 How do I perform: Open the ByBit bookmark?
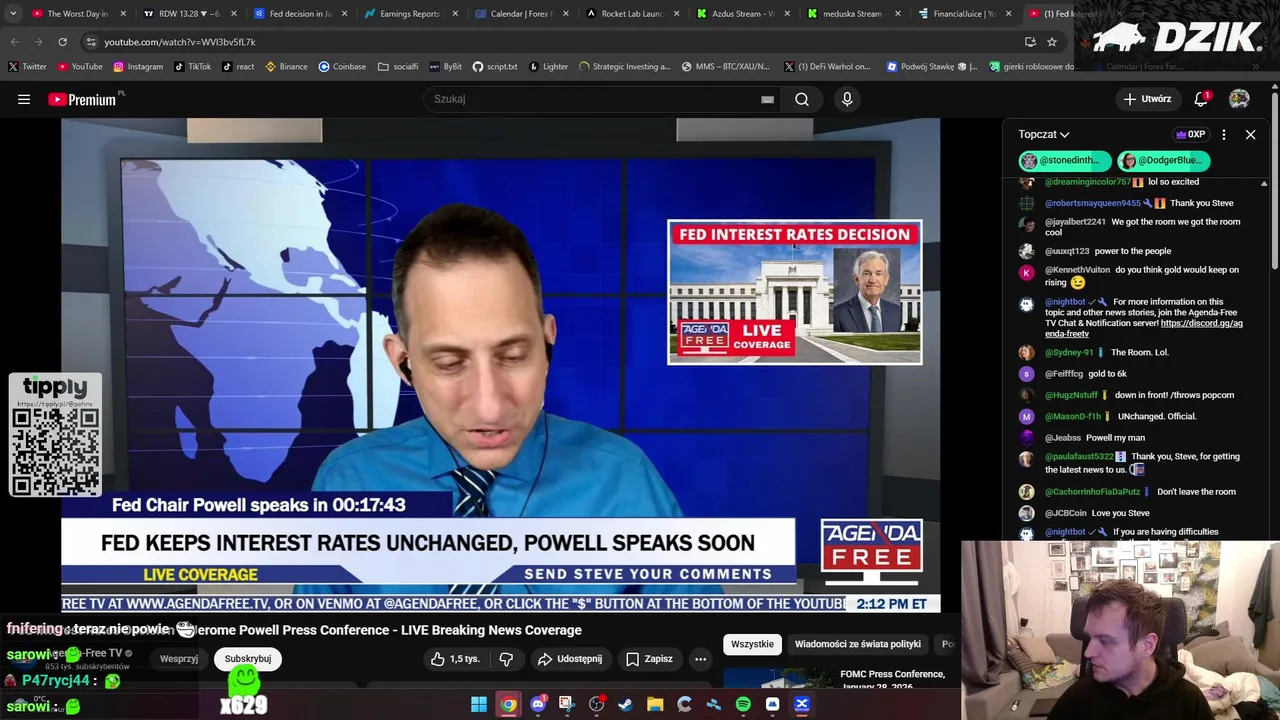tap(446, 67)
